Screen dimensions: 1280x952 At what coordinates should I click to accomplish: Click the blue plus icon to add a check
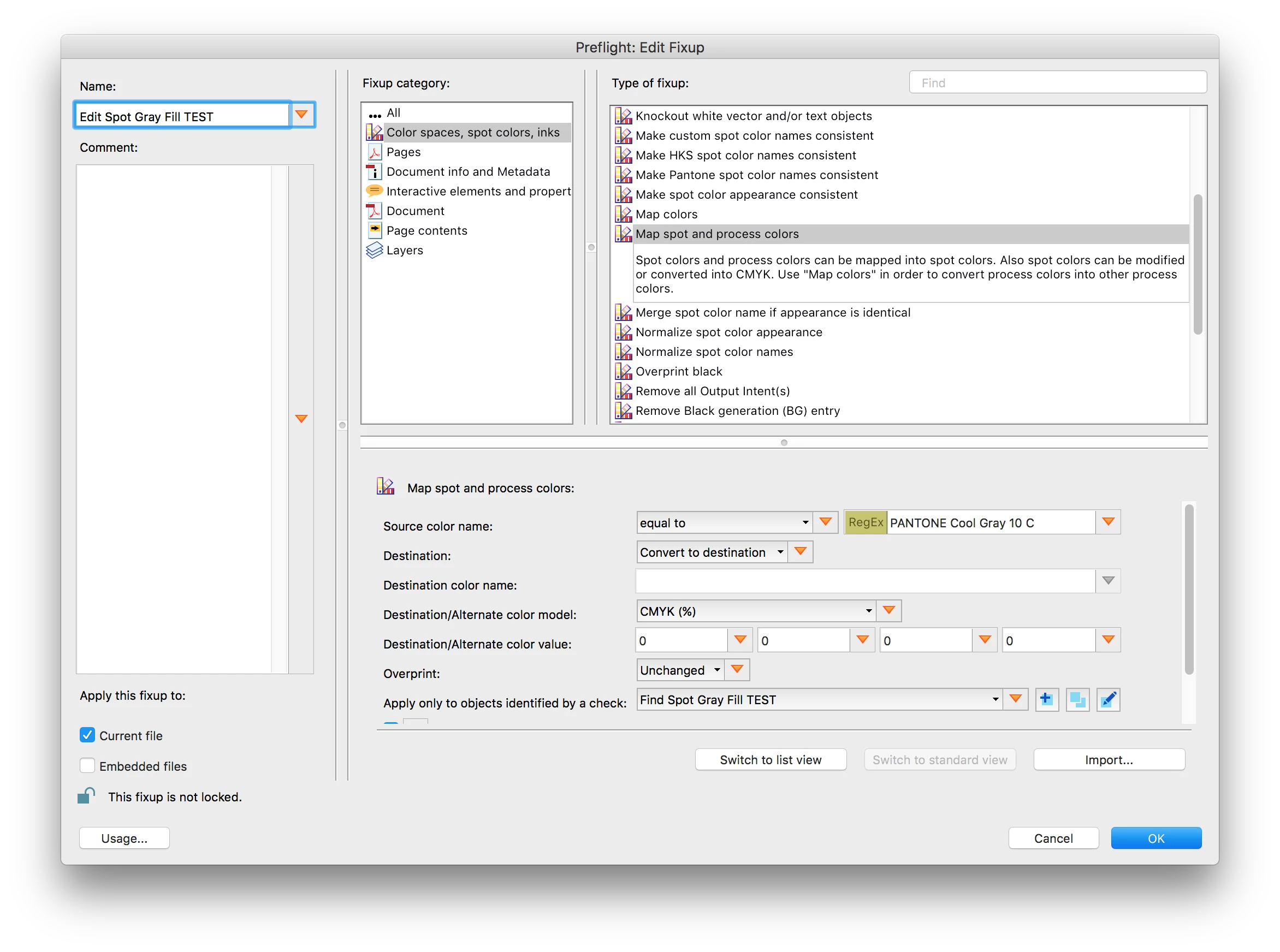coord(1046,700)
